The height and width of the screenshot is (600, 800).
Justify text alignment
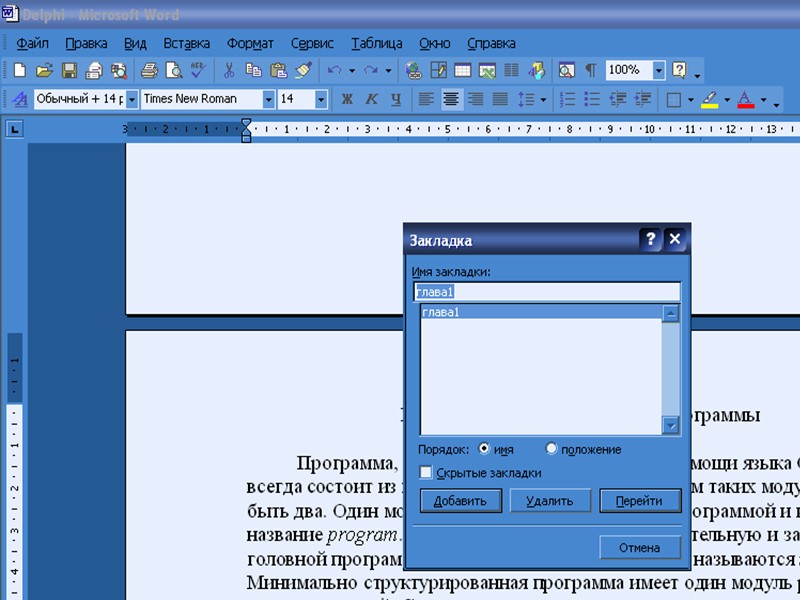pyautogui.click(x=500, y=99)
